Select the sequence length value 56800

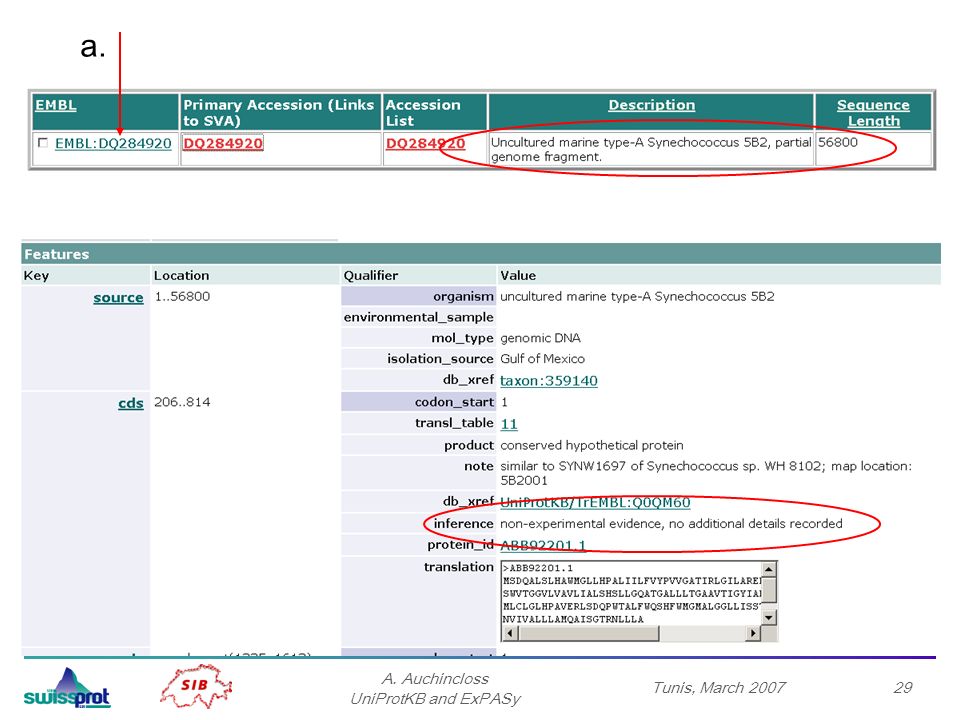point(838,142)
